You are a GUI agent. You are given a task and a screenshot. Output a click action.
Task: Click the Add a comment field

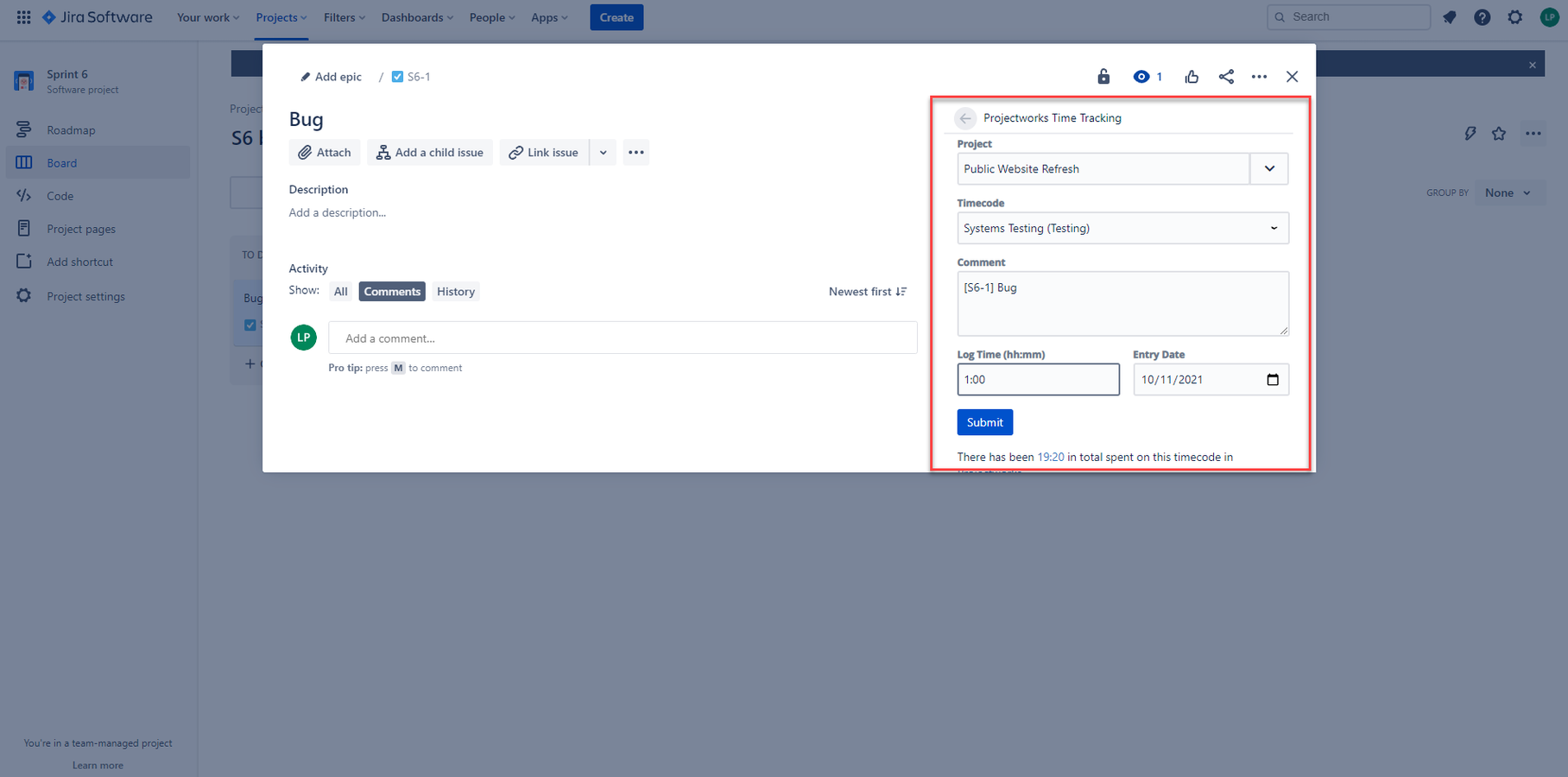(x=623, y=338)
